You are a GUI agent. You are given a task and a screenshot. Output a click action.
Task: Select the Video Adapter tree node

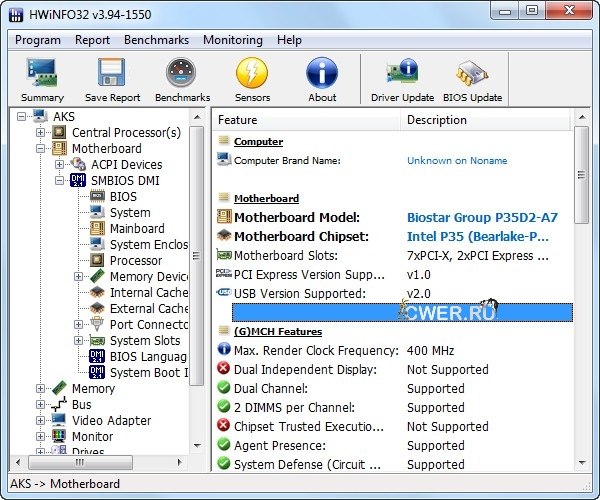(111, 421)
